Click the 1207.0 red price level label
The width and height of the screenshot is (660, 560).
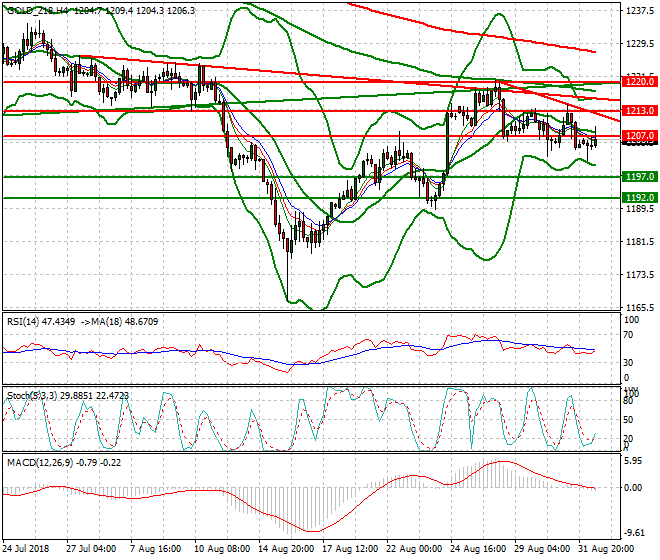[x=638, y=135]
